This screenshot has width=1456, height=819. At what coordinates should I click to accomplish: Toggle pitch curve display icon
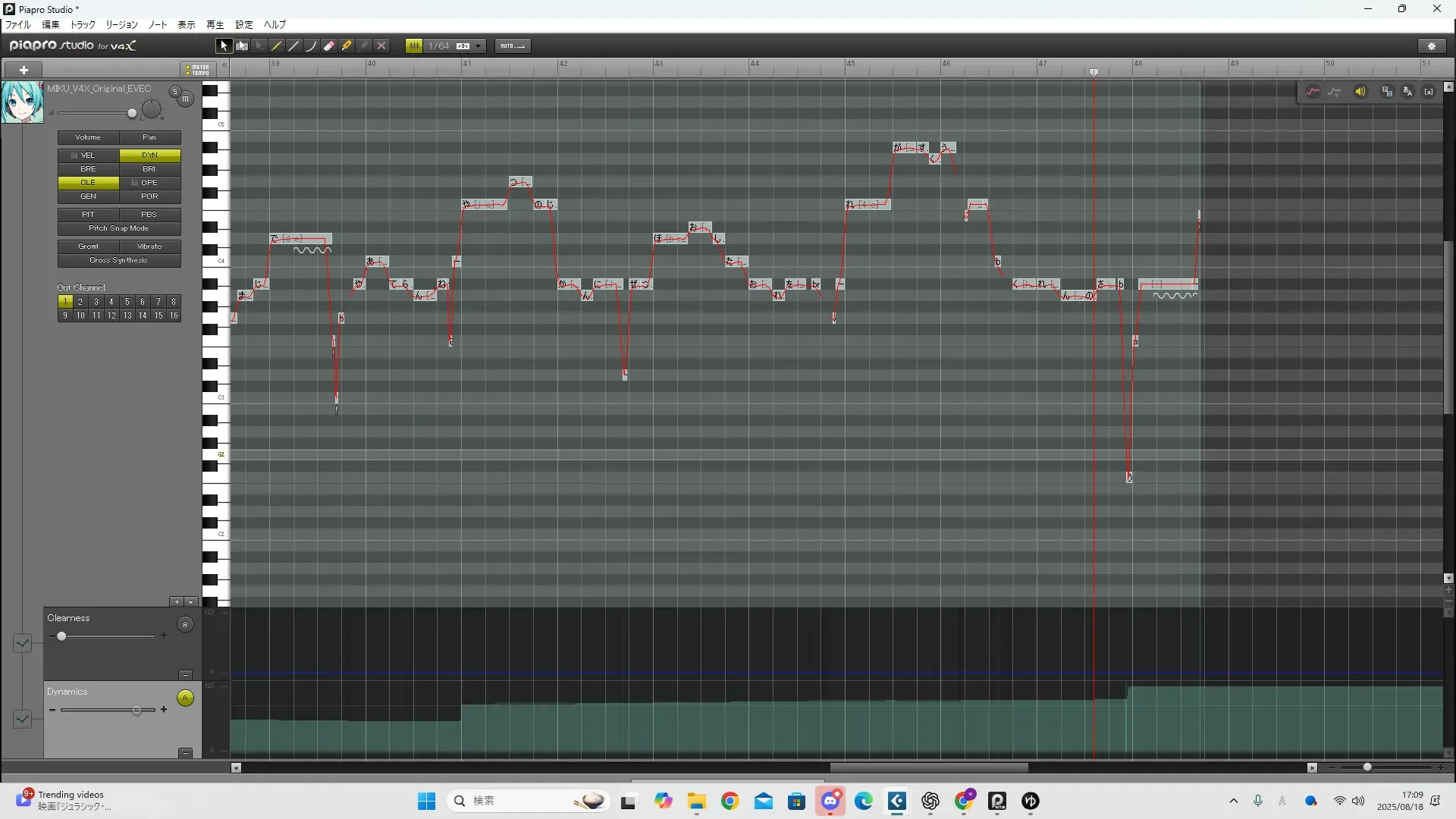click(x=1313, y=92)
